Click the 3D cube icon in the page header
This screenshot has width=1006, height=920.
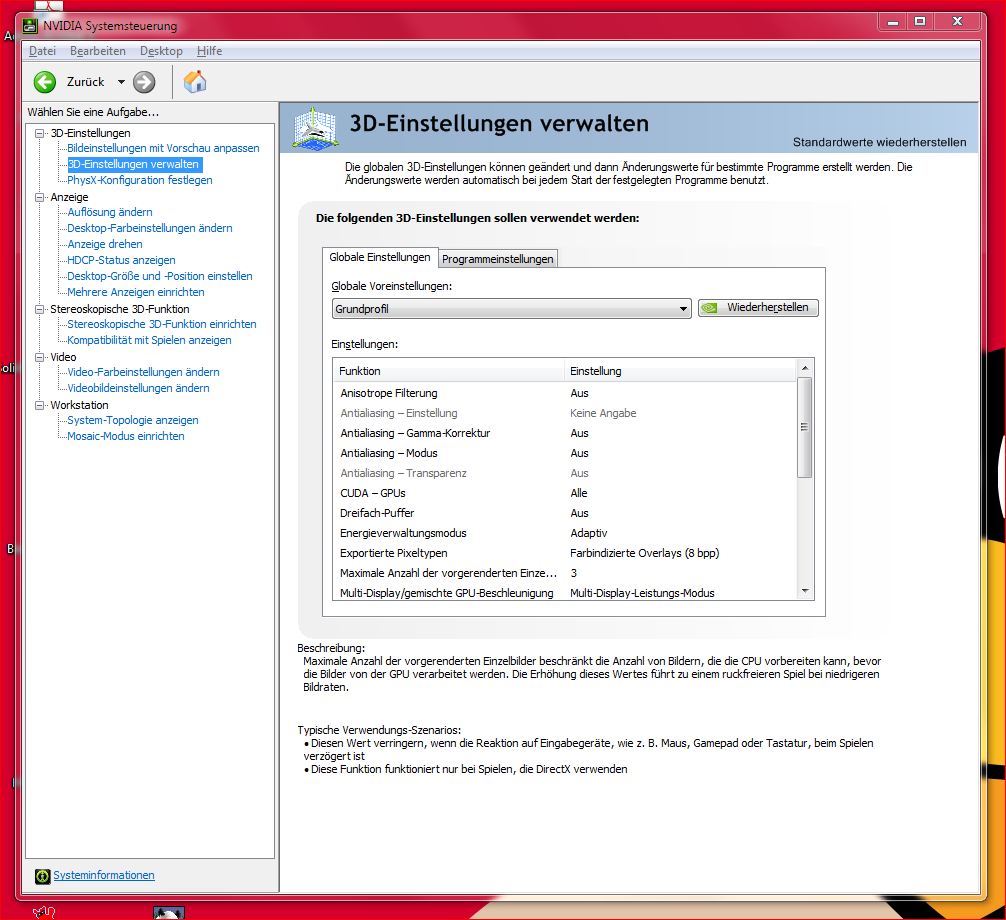(x=315, y=129)
